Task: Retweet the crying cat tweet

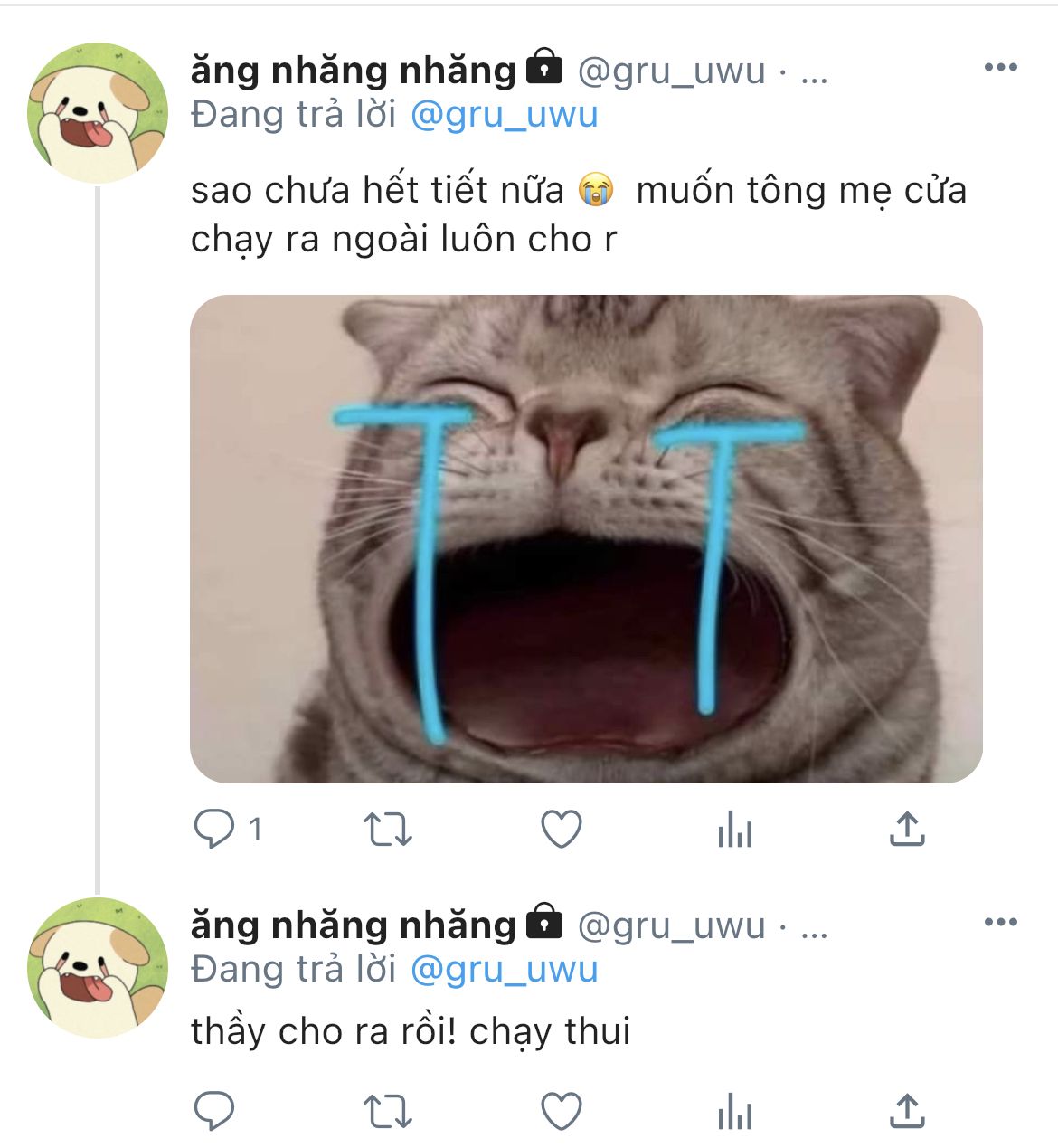Action: point(387,829)
